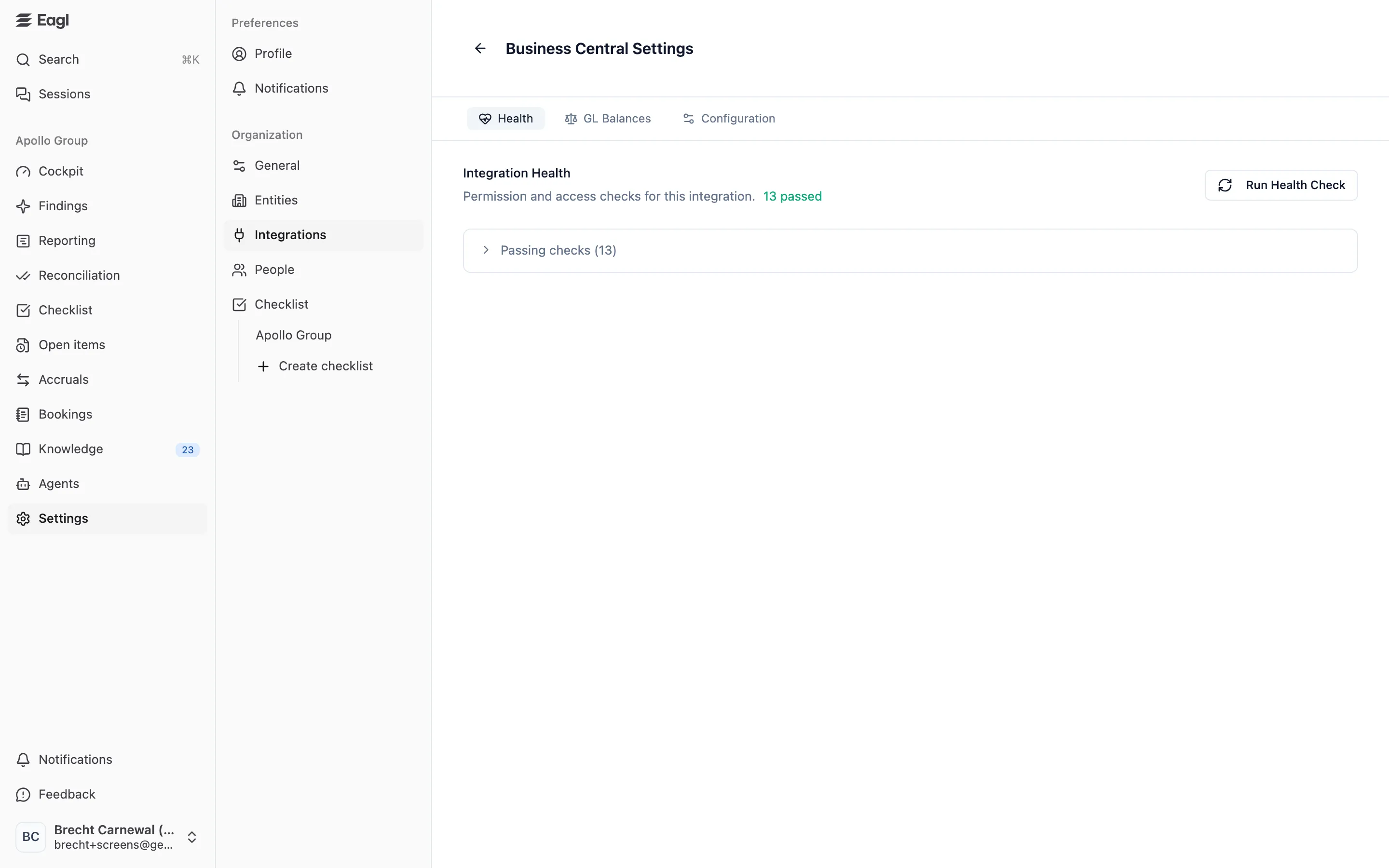Open Notifications under Preferences
Image resolution: width=1389 pixels, height=868 pixels.
[323, 88]
